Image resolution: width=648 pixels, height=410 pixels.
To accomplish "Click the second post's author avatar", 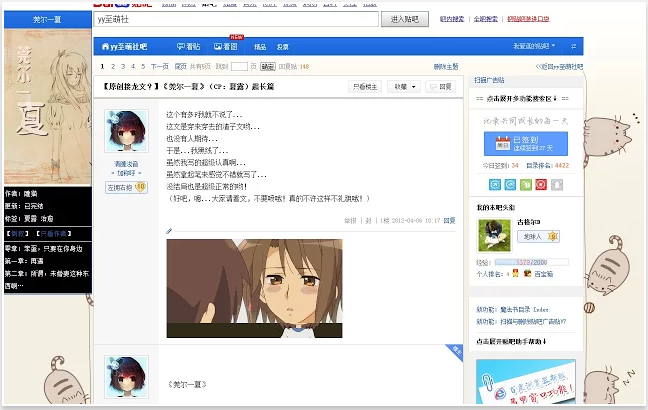I will [126, 377].
